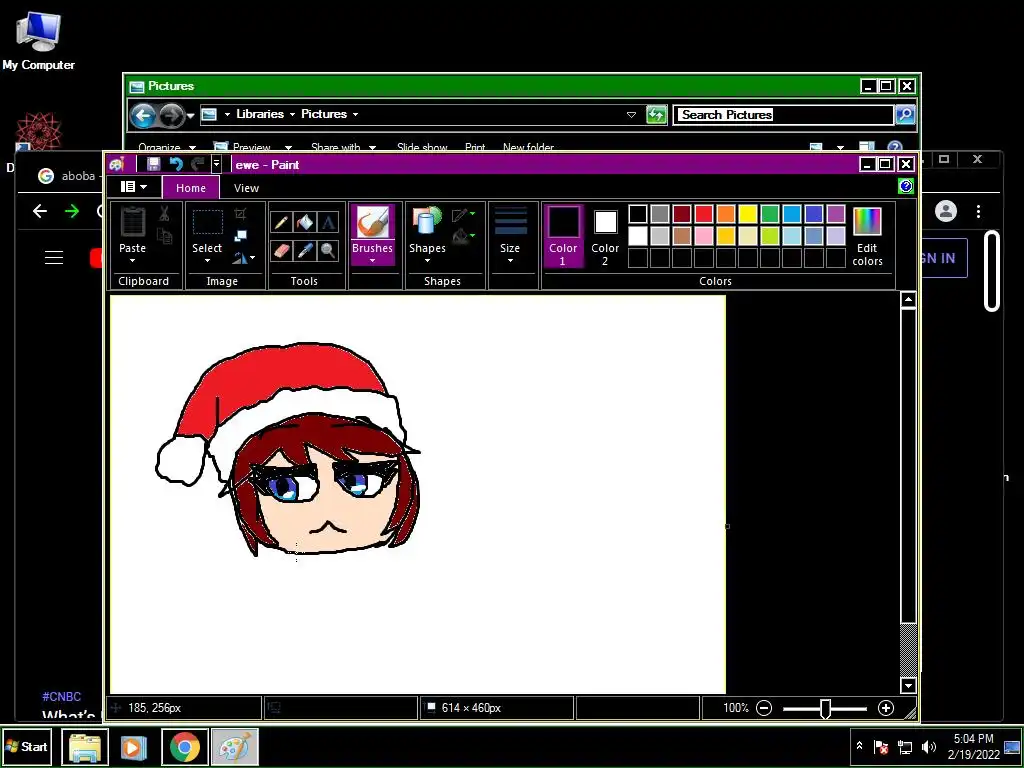The width and height of the screenshot is (1024, 768).
Task: Open the shape Outline dropdown
Action: click(462, 214)
